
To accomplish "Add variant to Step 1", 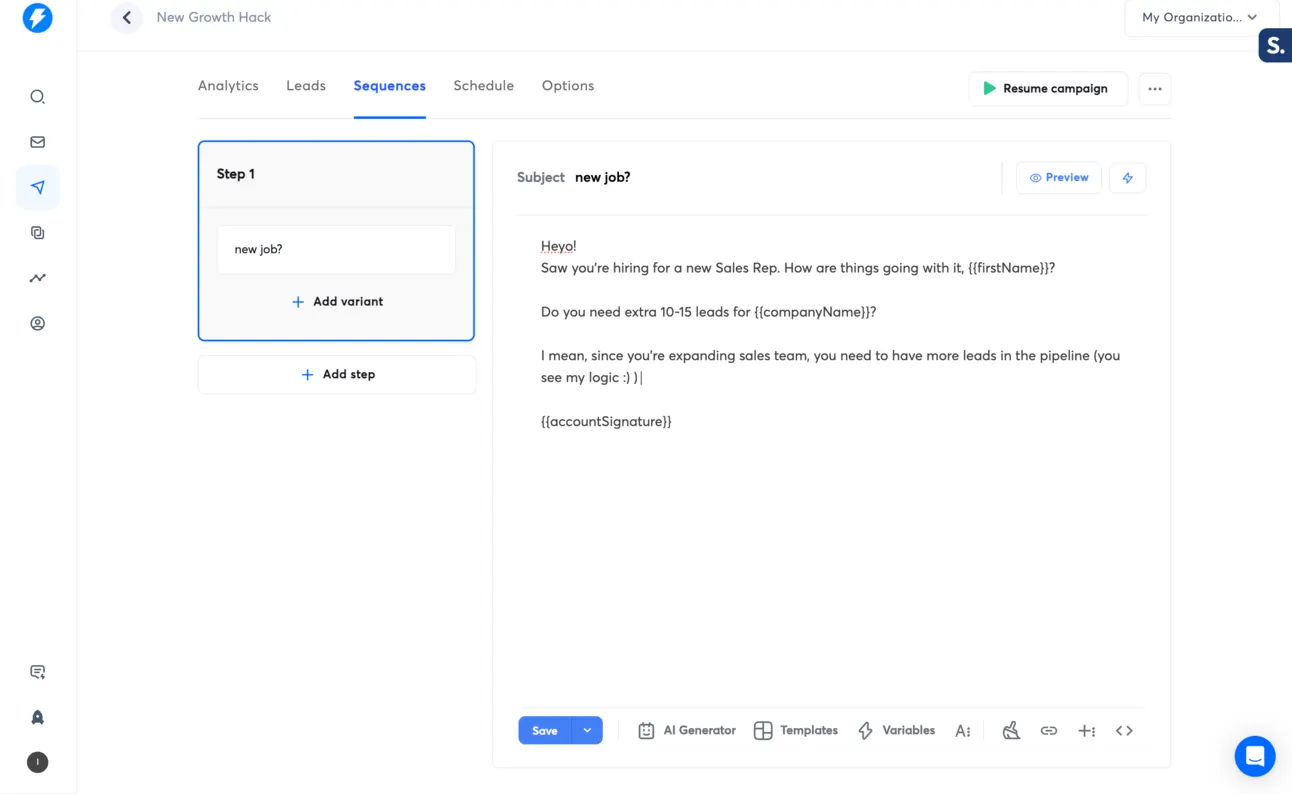I will (337, 302).
